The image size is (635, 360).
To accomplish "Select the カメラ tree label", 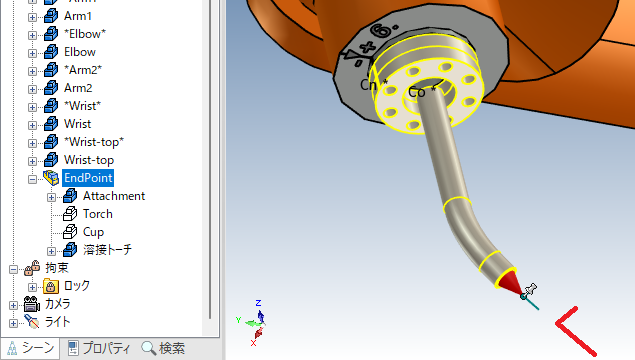I will click(x=58, y=304).
